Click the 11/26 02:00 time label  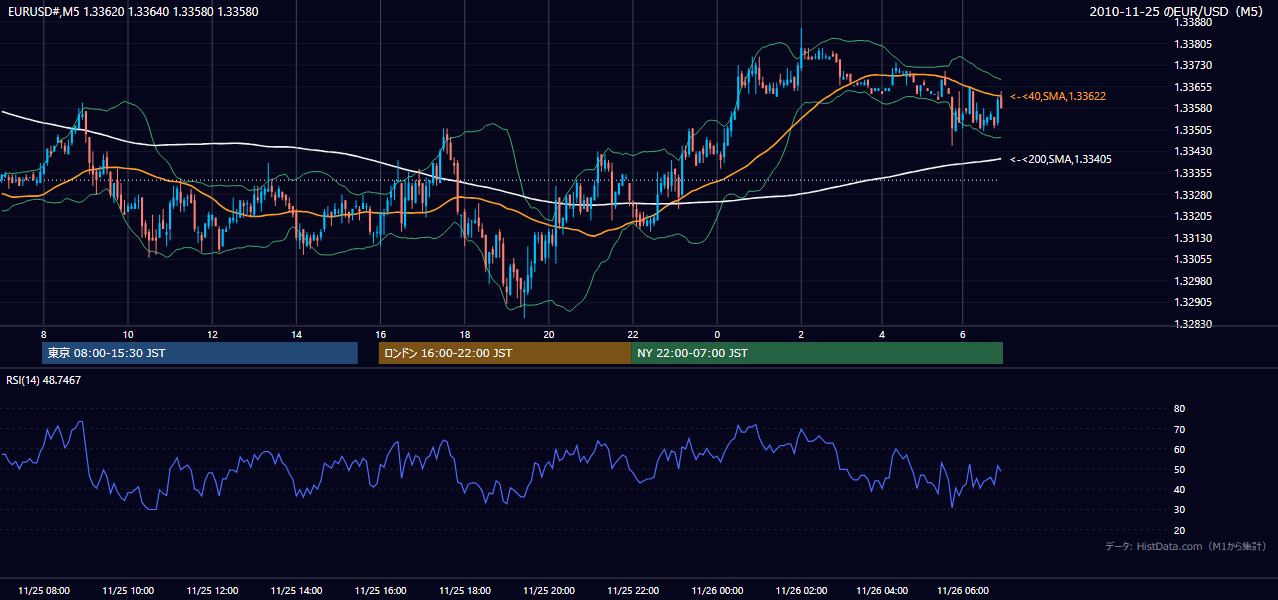(x=801, y=591)
